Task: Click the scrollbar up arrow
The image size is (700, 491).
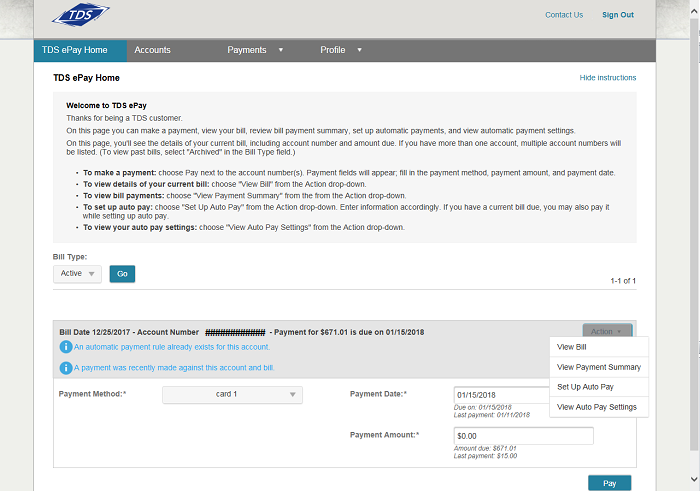Action: pos(694,12)
